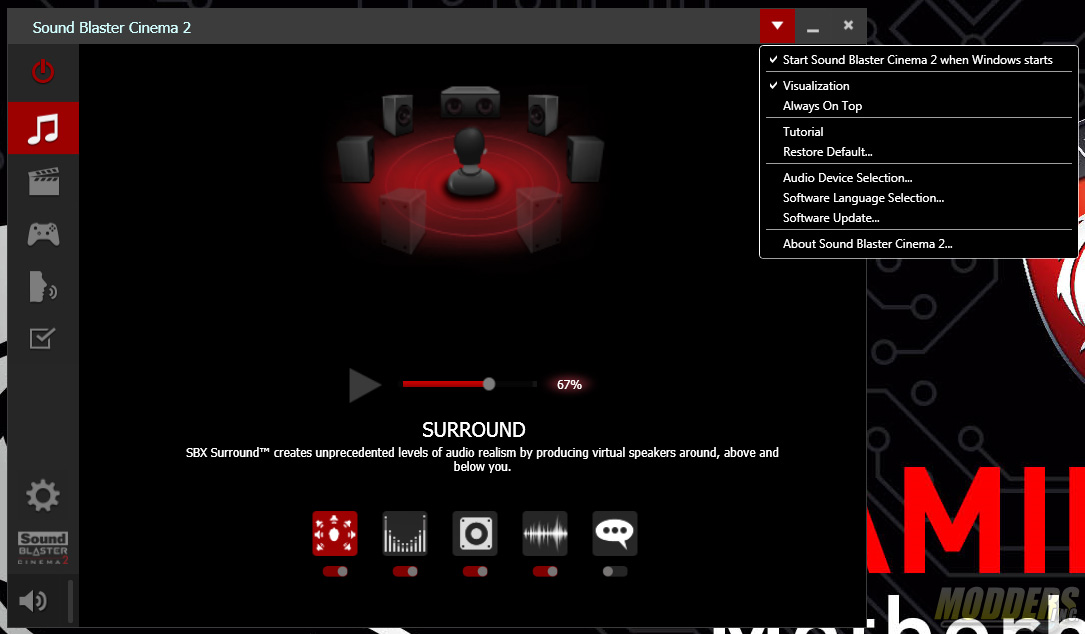The image size is (1085, 634).
Task: Select the Smart Volume waveform icon
Action: click(545, 534)
